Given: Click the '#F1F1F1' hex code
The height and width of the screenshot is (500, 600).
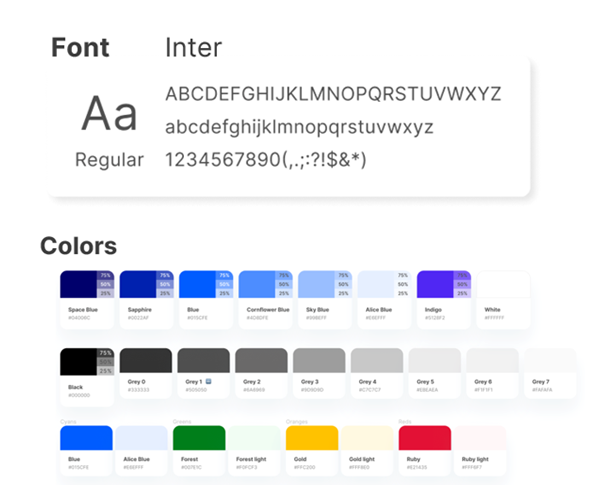Looking at the screenshot, I should tap(484, 390).
